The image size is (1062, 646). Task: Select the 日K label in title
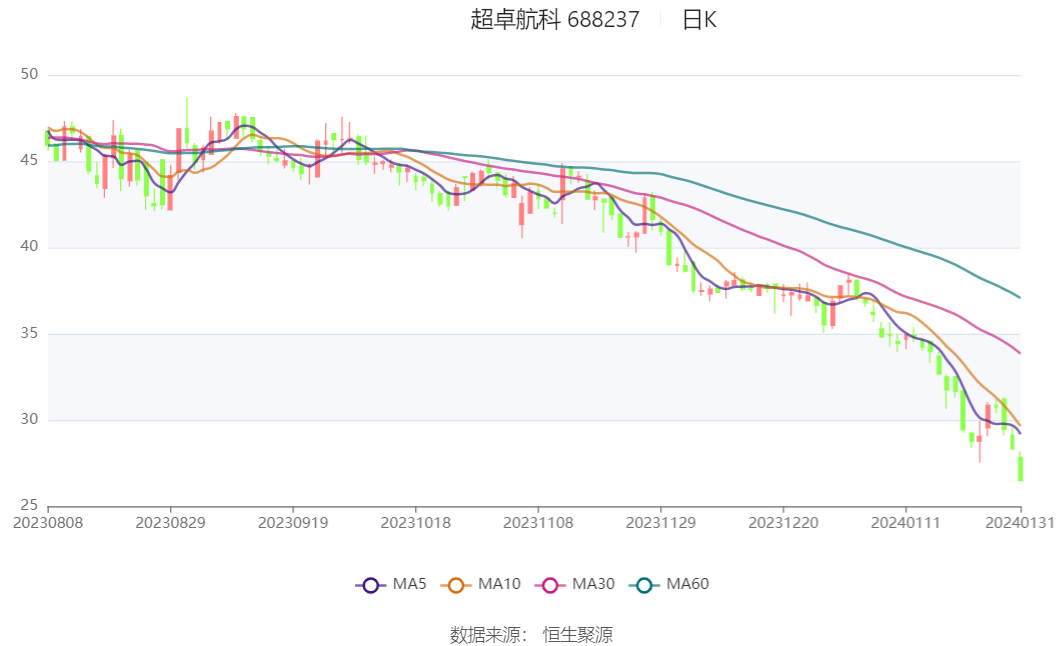point(699,19)
